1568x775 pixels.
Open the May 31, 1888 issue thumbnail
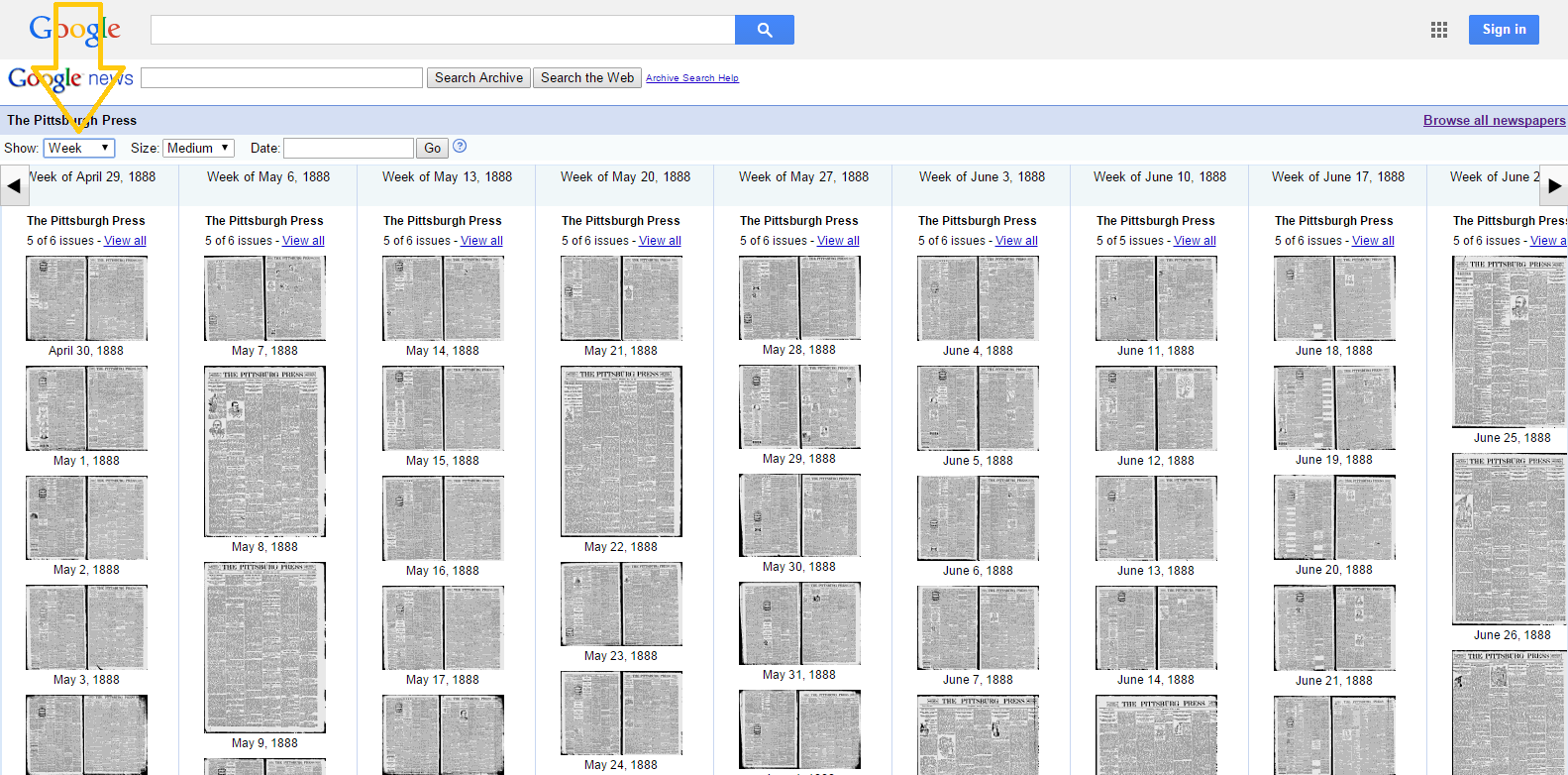[799, 623]
